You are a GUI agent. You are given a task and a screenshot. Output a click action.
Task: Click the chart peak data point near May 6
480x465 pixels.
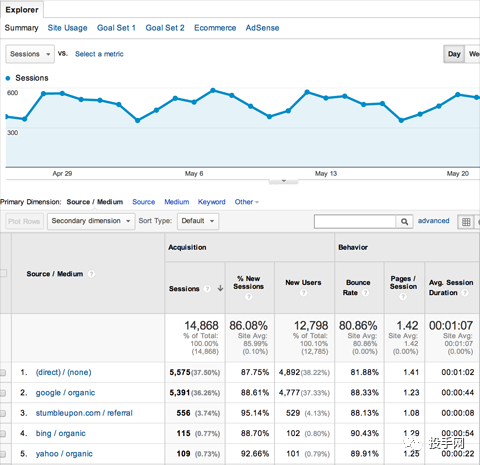coord(213,90)
